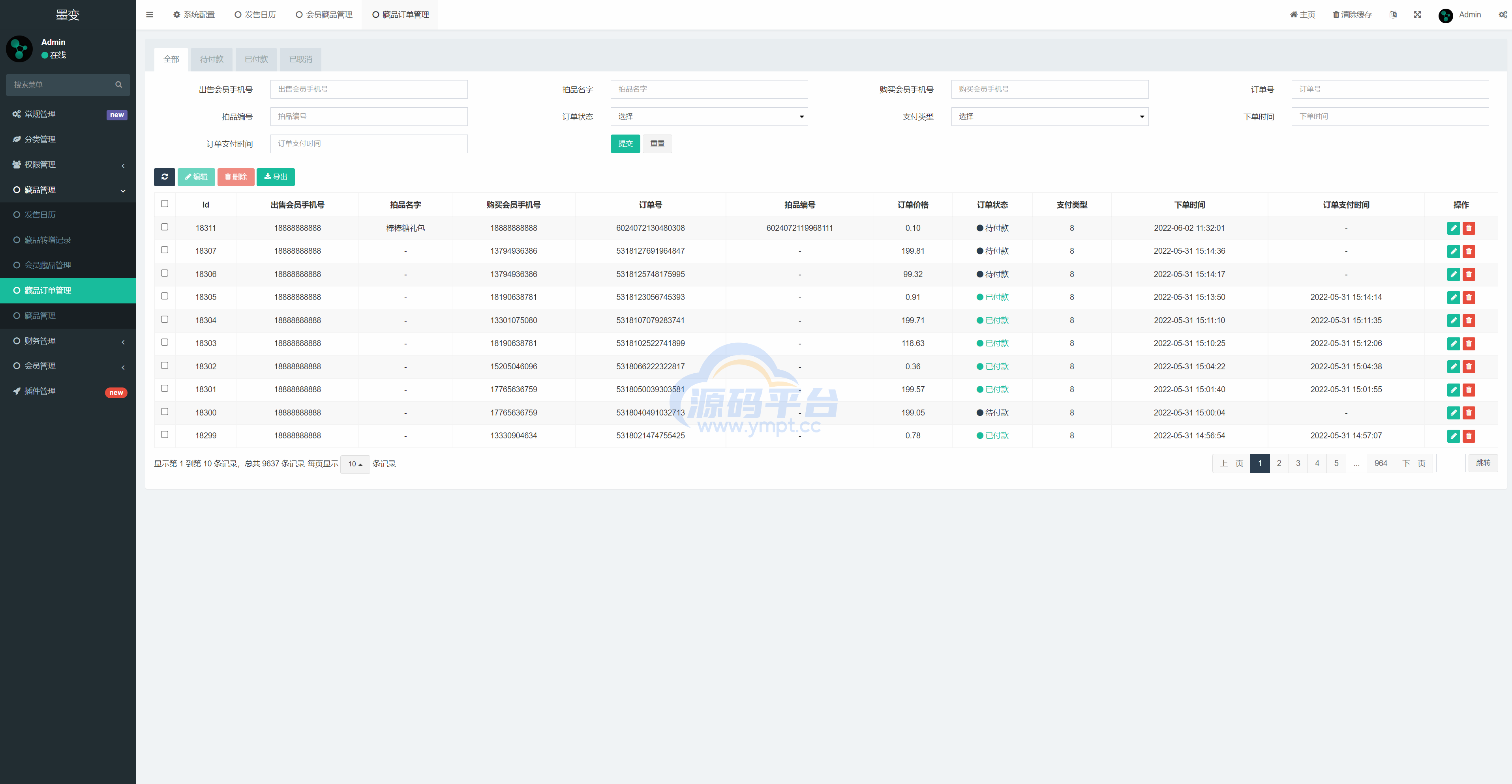Toggle the hamburger sidebar menu icon
This screenshot has width=1512, height=784.
click(x=150, y=15)
